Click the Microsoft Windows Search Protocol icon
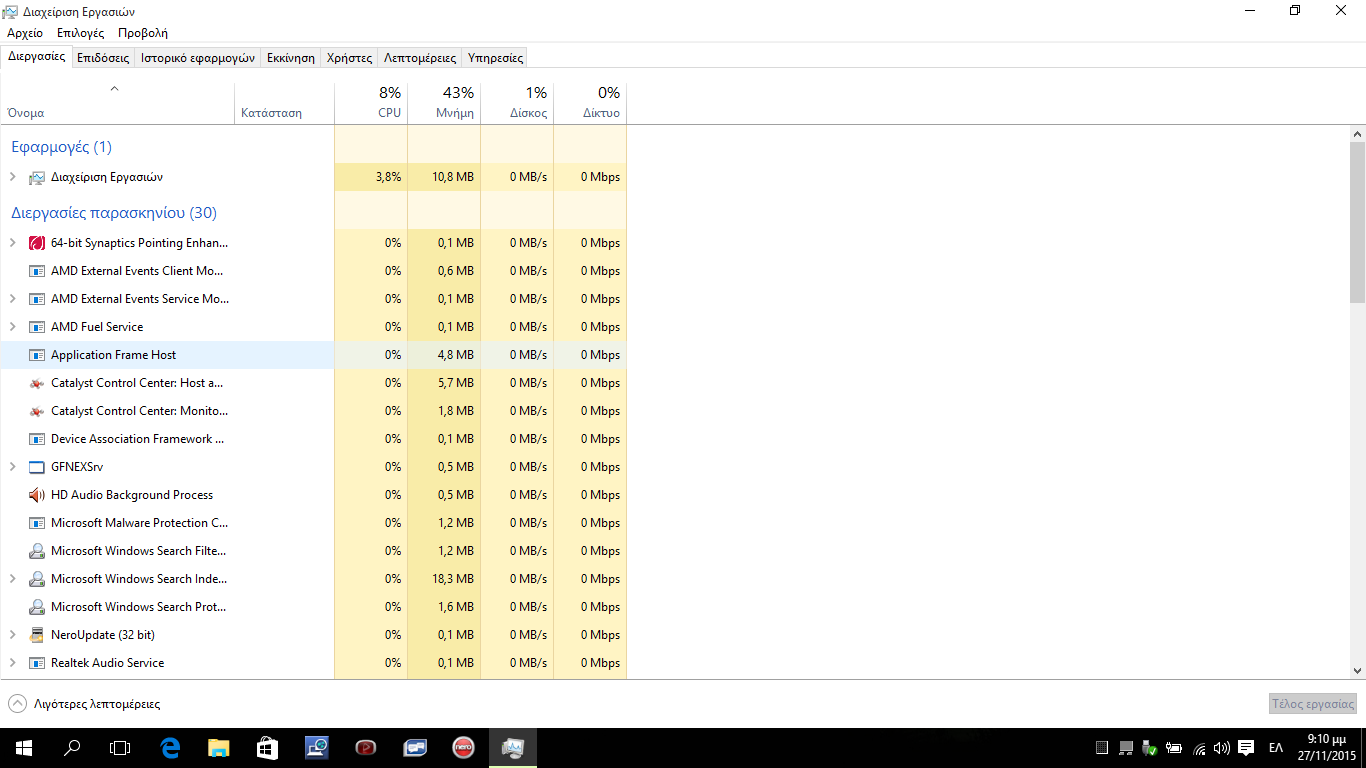This screenshot has height=768, width=1366. (x=37, y=607)
